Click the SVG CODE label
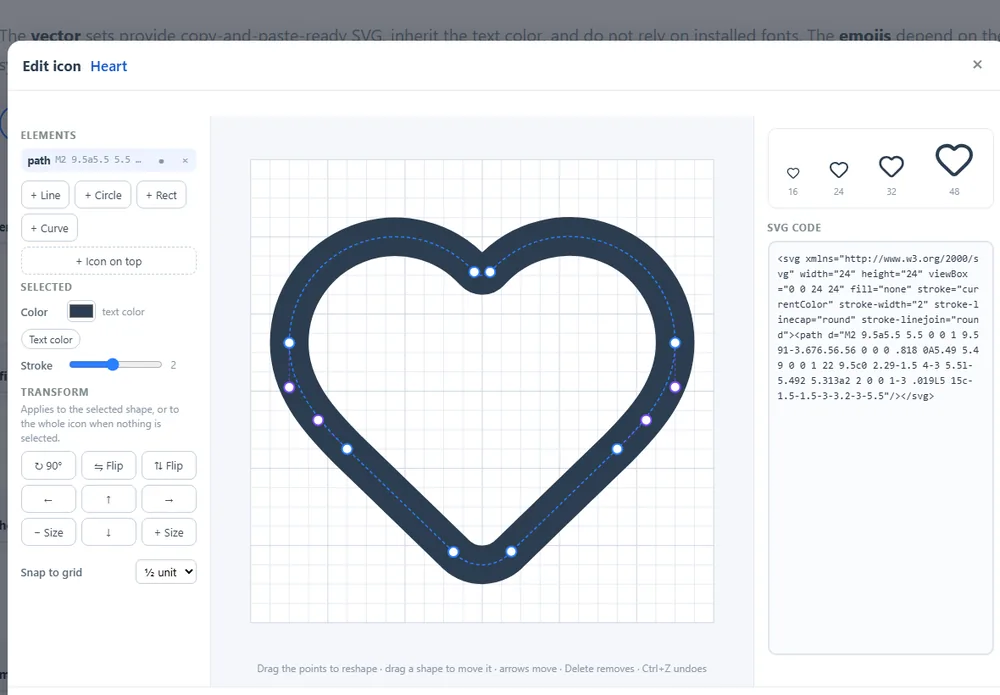Screen dimensions: 1000x695 794,228
